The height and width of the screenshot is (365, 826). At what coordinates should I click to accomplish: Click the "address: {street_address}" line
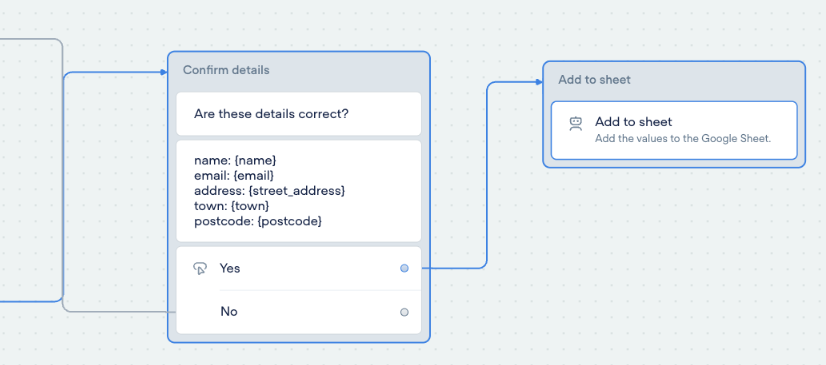(269, 190)
